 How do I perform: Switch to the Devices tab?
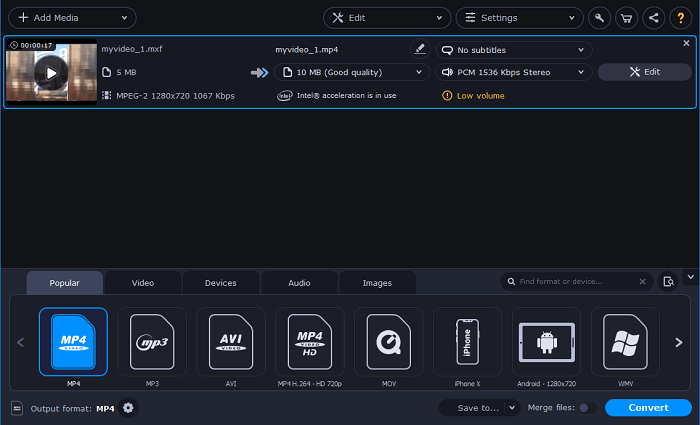(x=220, y=283)
